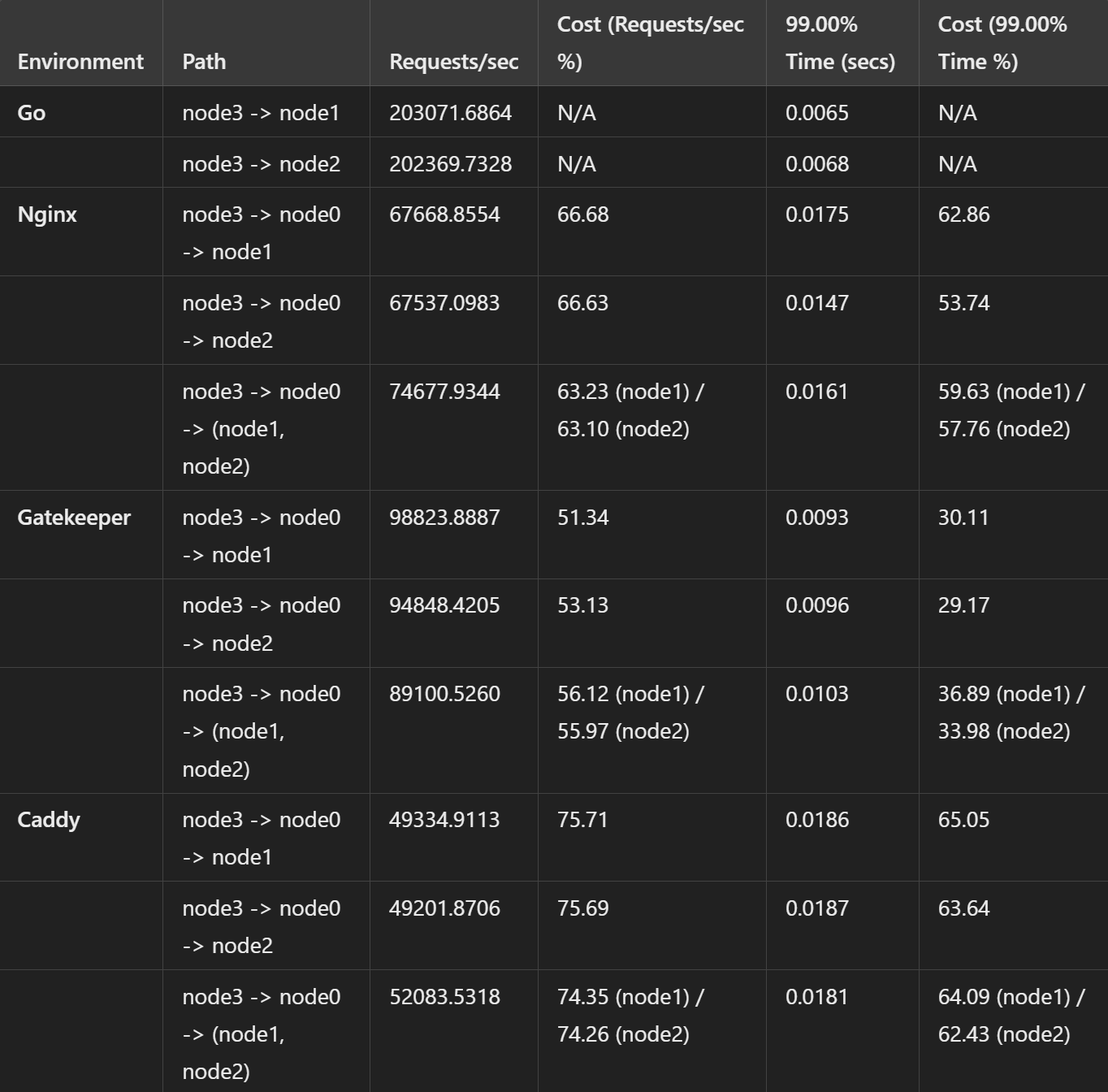Select value 202369.7328
The width and height of the screenshot is (1108, 1092).
tap(451, 164)
